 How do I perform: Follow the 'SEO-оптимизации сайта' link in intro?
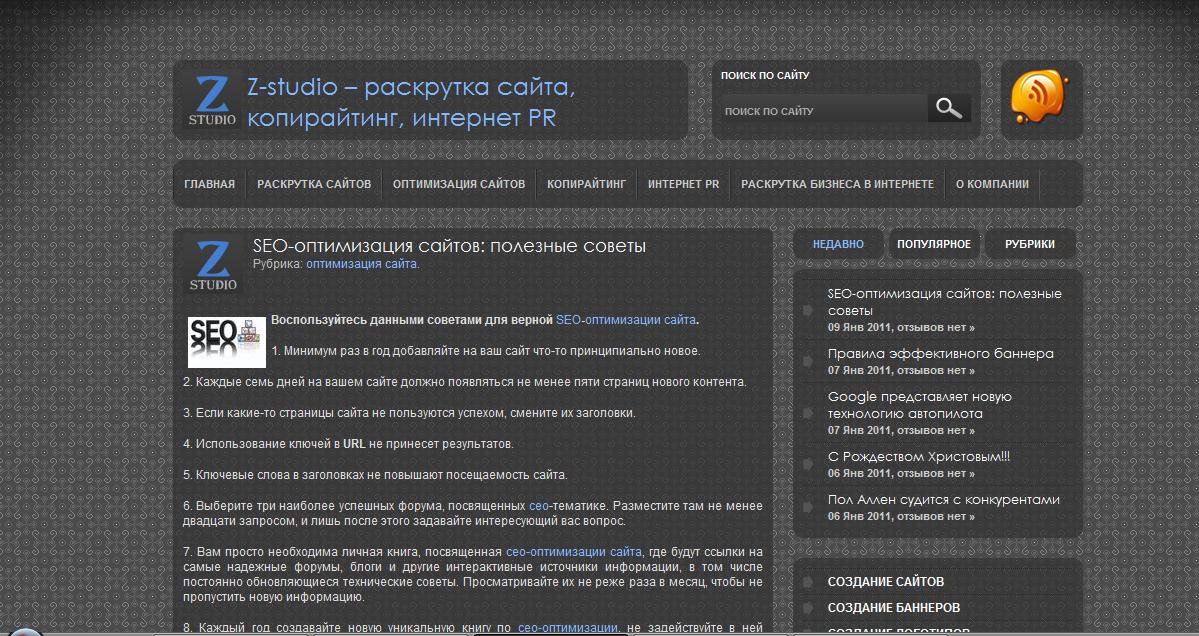tap(625, 320)
